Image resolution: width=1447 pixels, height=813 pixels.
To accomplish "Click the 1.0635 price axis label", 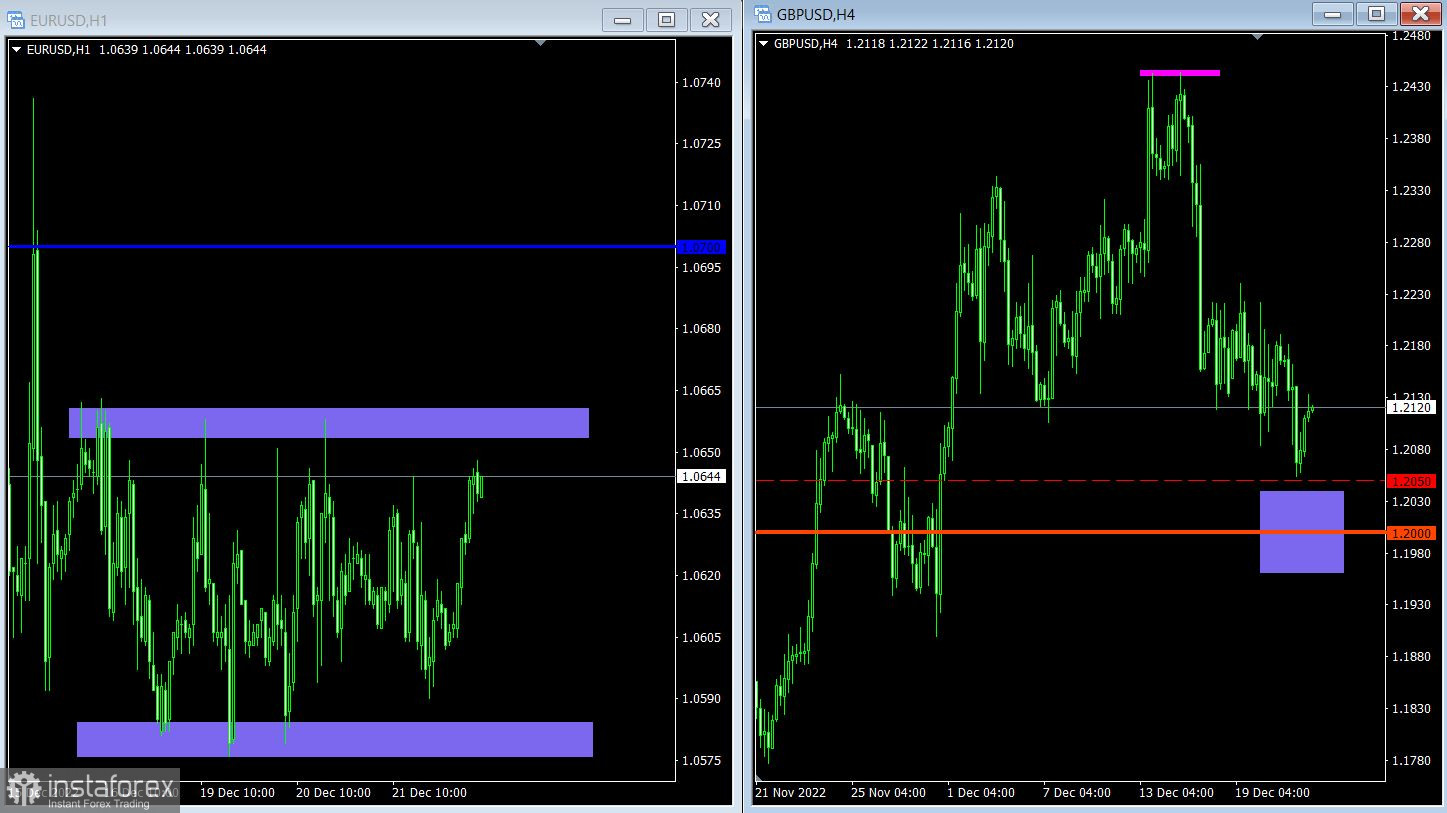I will point(701,514).
